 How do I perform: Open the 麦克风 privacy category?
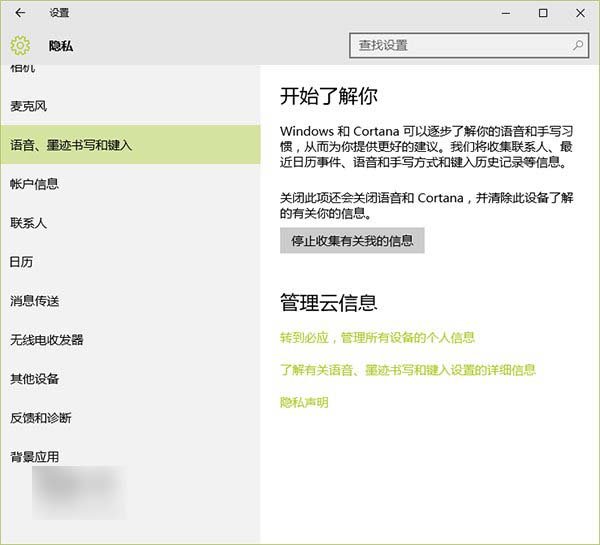coord(29,106)
